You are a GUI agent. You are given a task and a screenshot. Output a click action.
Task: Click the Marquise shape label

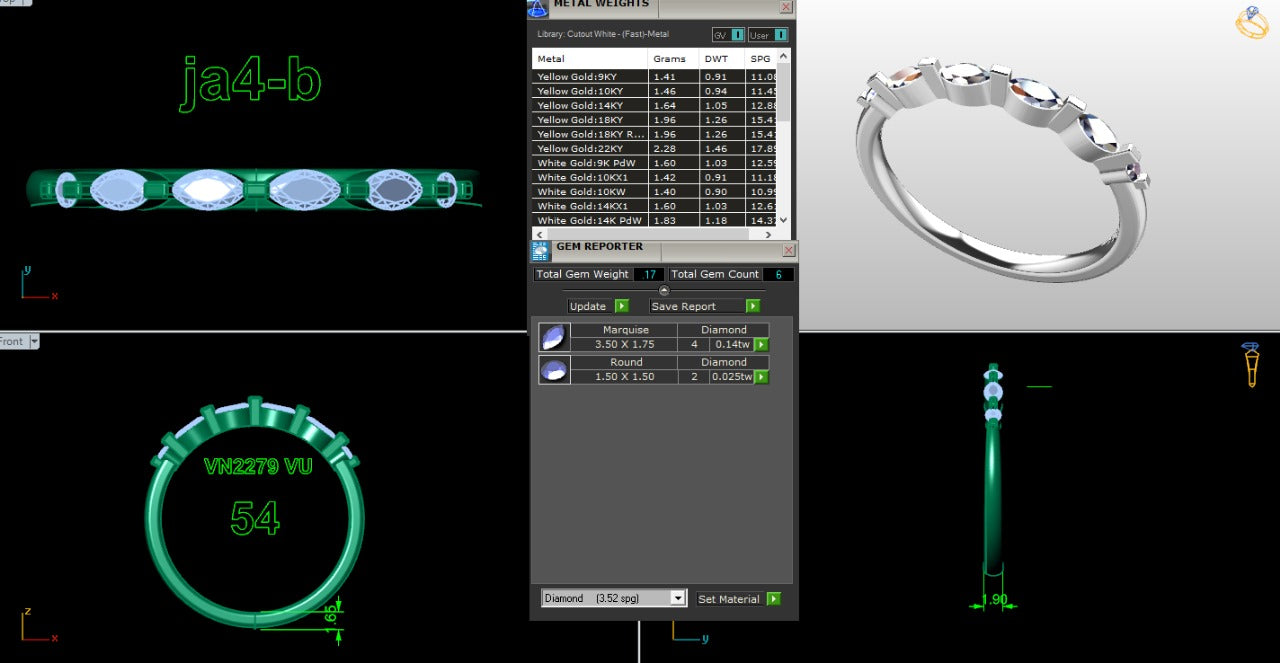(625, 330)
